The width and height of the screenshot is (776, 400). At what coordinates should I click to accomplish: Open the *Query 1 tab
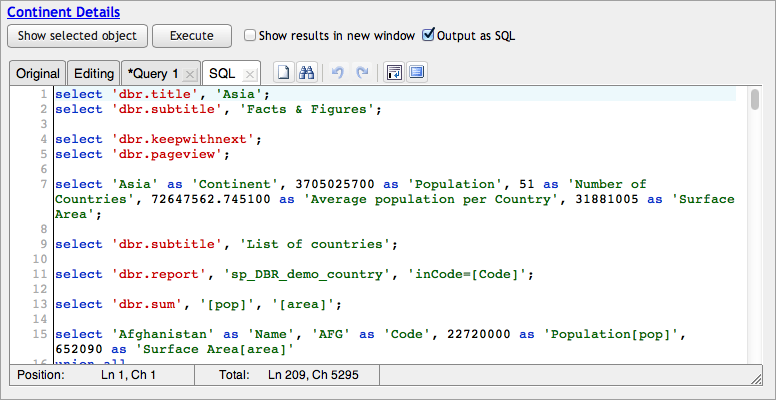151,74
